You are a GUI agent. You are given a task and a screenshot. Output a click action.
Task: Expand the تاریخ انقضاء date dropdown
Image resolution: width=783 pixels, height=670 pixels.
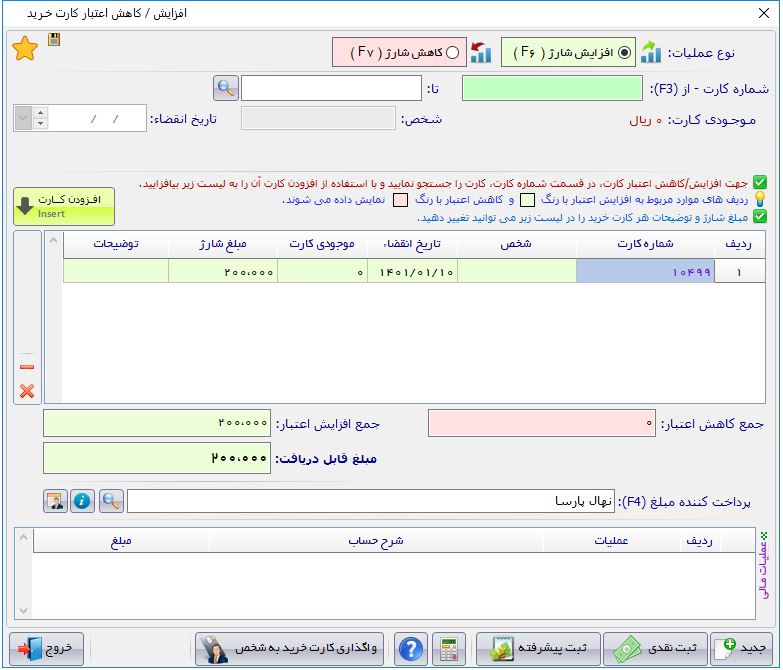pos(23,119)
